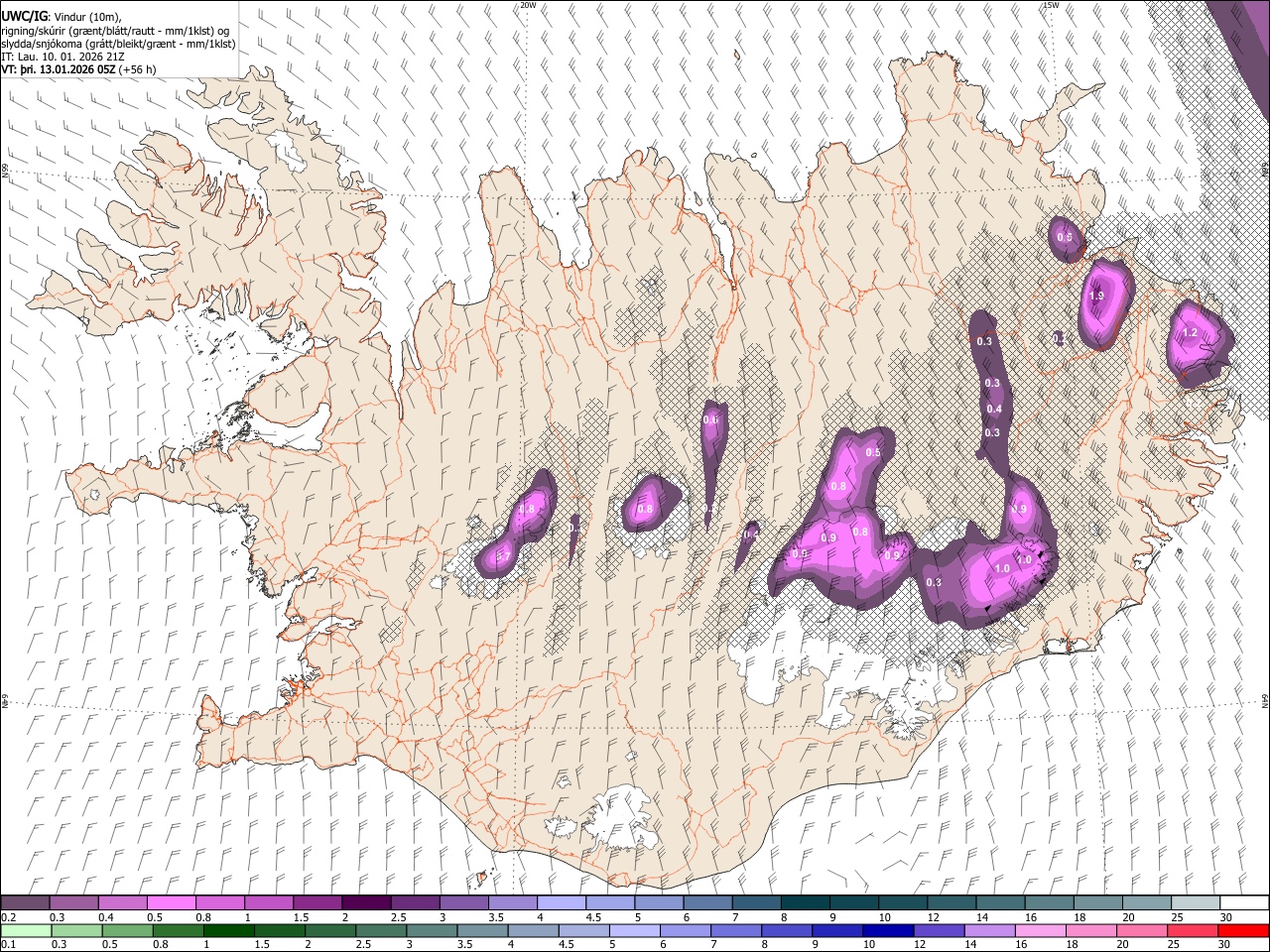Click the "0.2" label under the upper scale
The image size is (1270, 952).
coord(7,916)
